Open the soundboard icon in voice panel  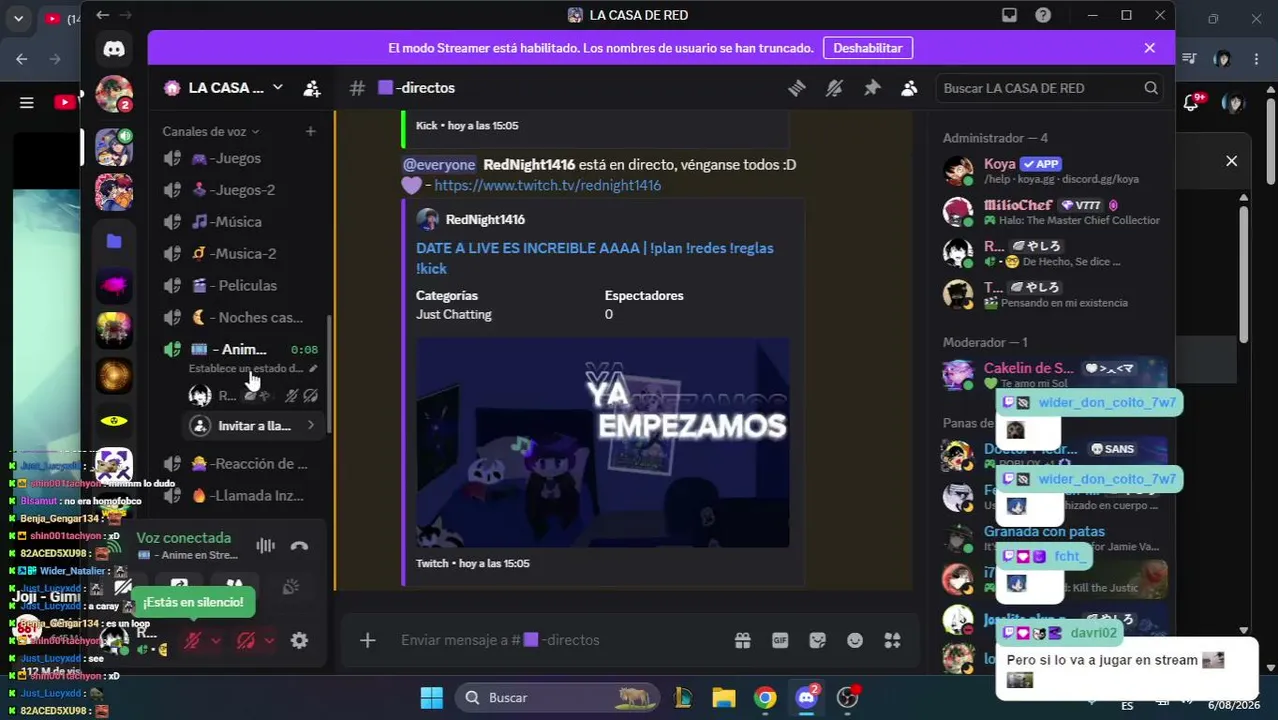[x=291, y=587]
